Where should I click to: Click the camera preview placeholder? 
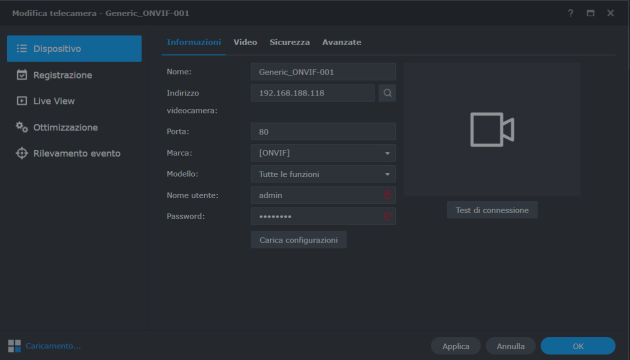click(492, 129)
